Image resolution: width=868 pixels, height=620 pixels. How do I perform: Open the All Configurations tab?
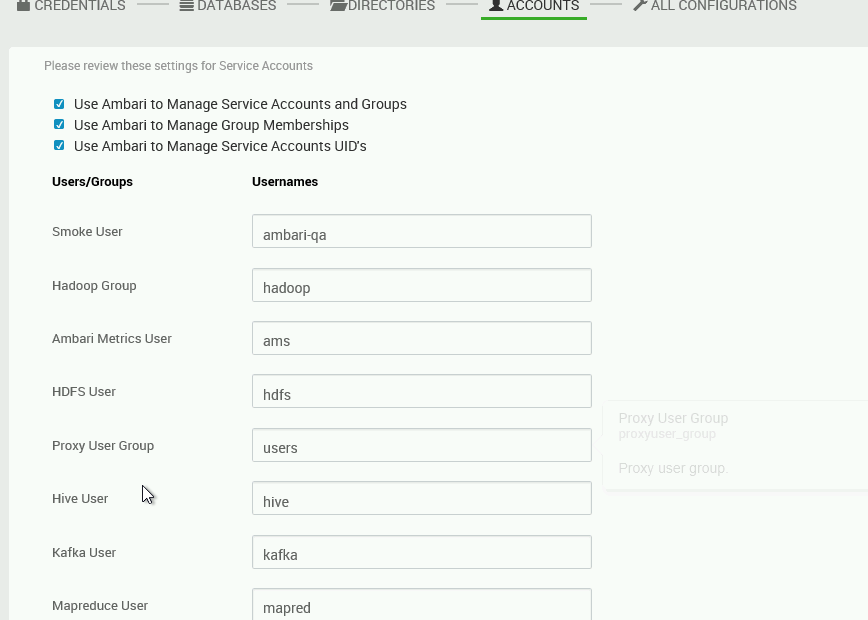click(x=715, y=6)
